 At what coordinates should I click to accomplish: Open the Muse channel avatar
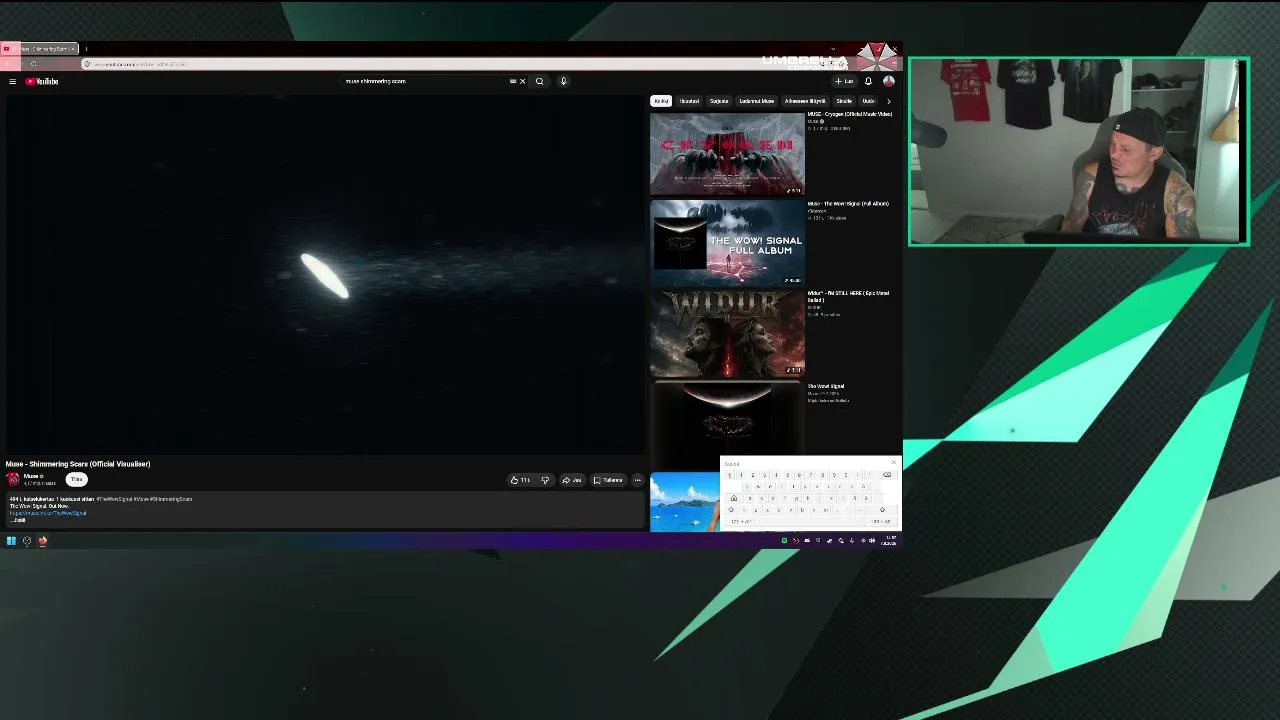[13, 479]
